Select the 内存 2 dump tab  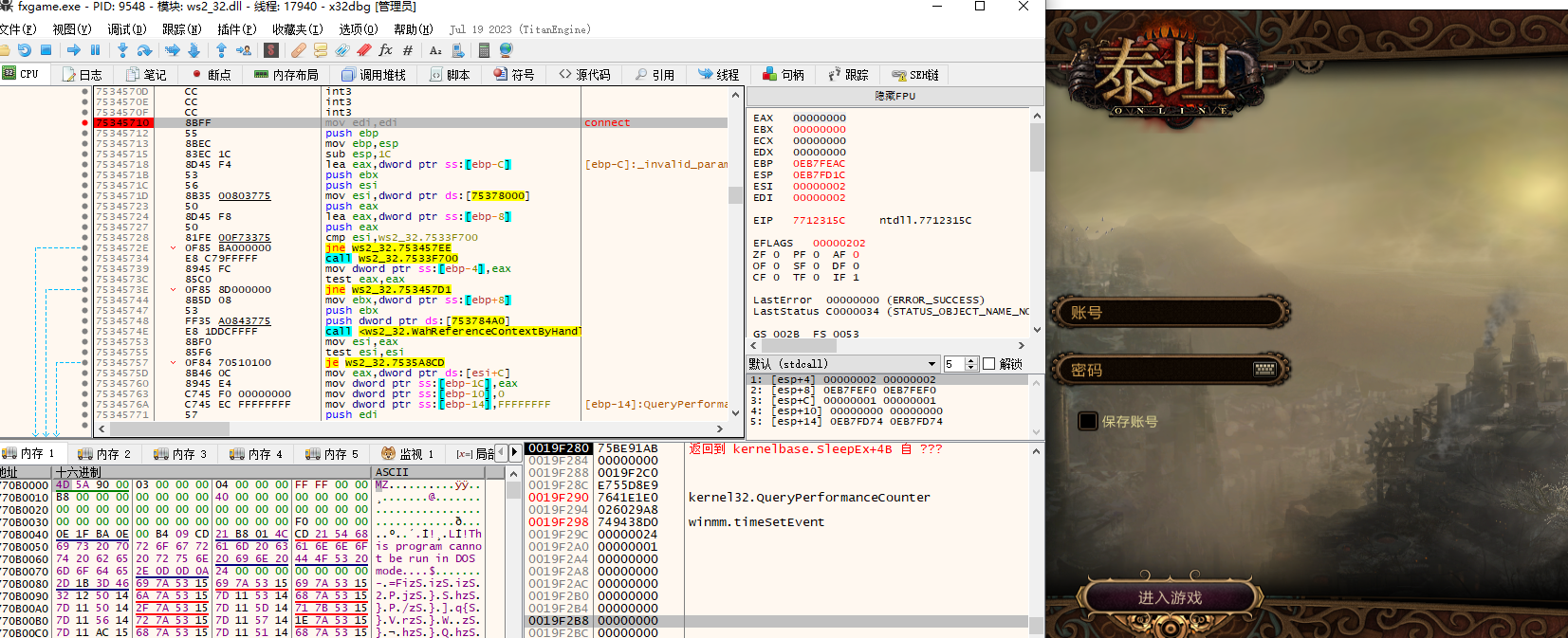coord(104,454)
